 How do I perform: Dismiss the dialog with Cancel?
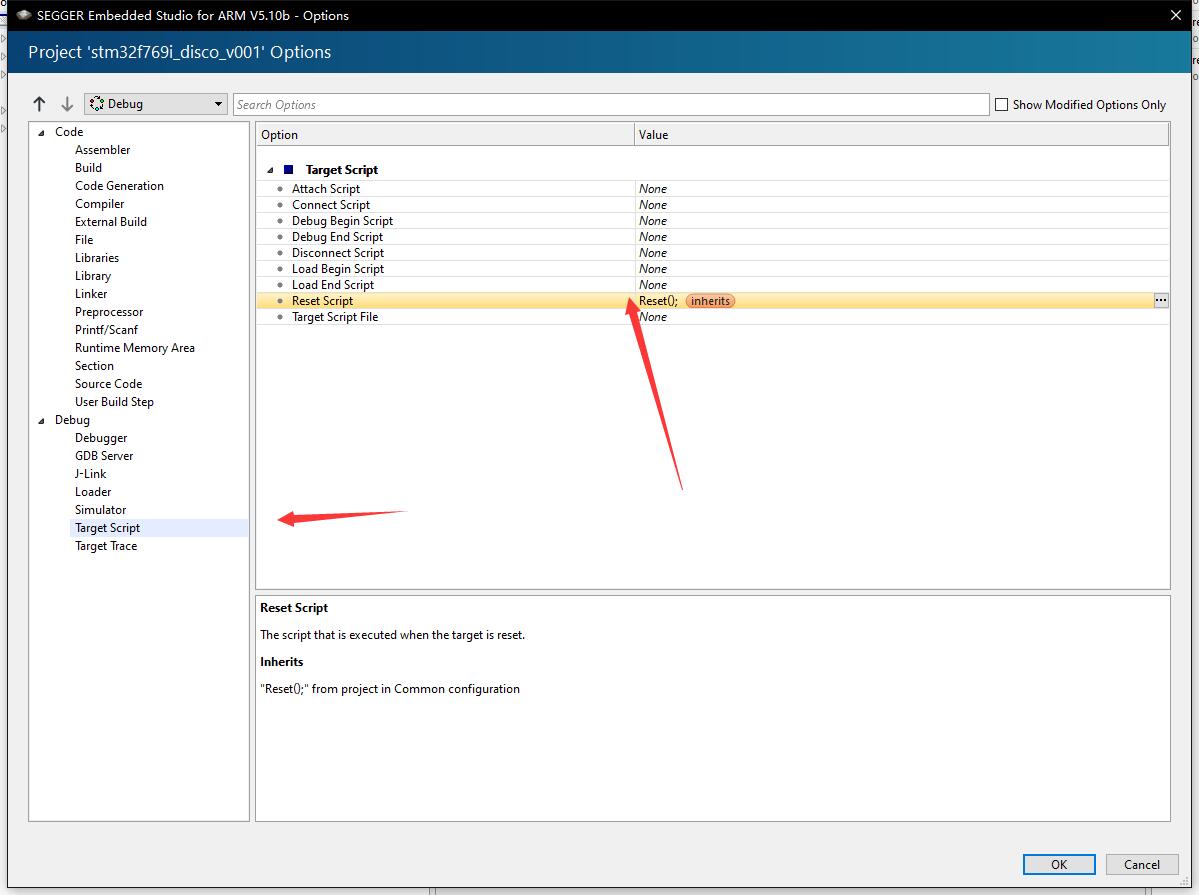pyautogui.click(x=1142, y=864)
